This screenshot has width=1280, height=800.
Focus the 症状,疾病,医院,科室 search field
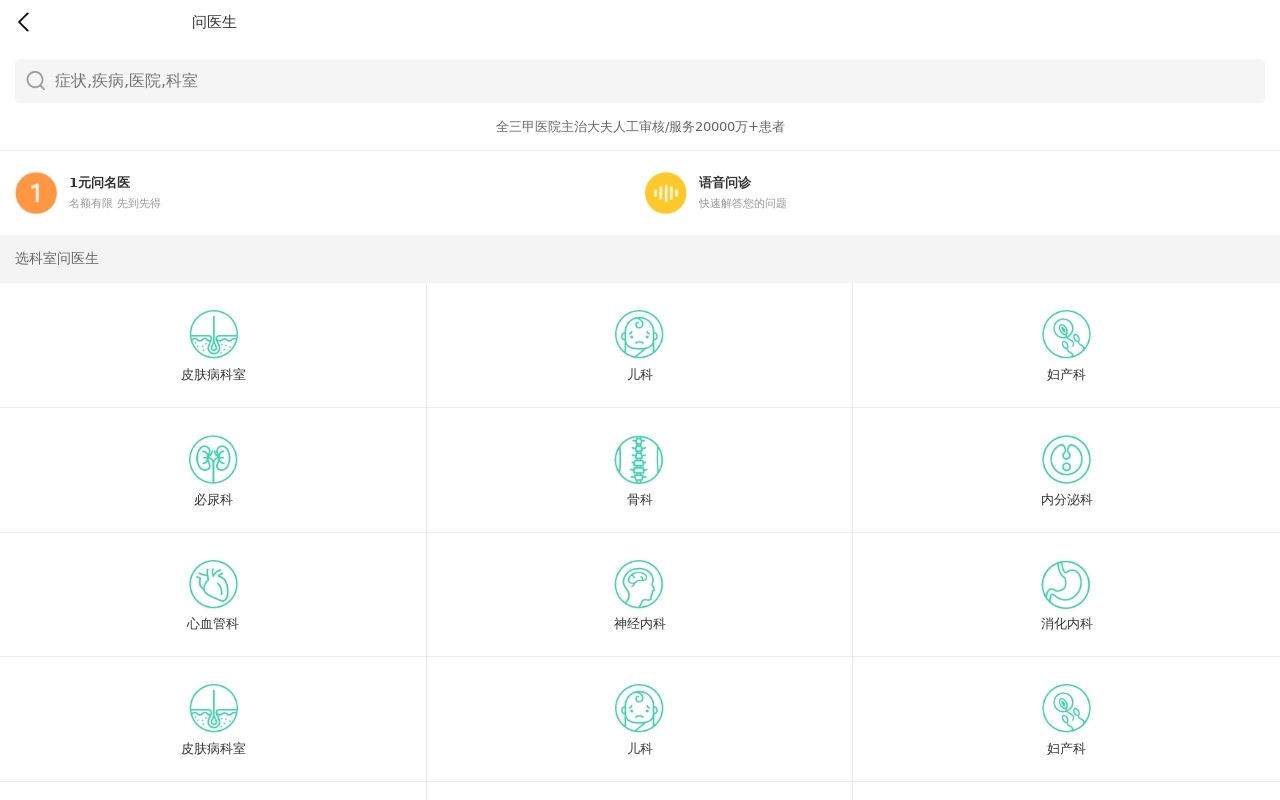(x=640, y=81)
